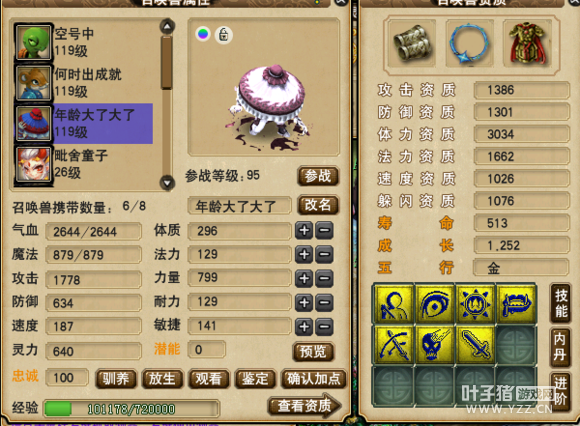Select the sun-shaped skill icon
Screen dimensions: 580x426
(x=475, y=304)
